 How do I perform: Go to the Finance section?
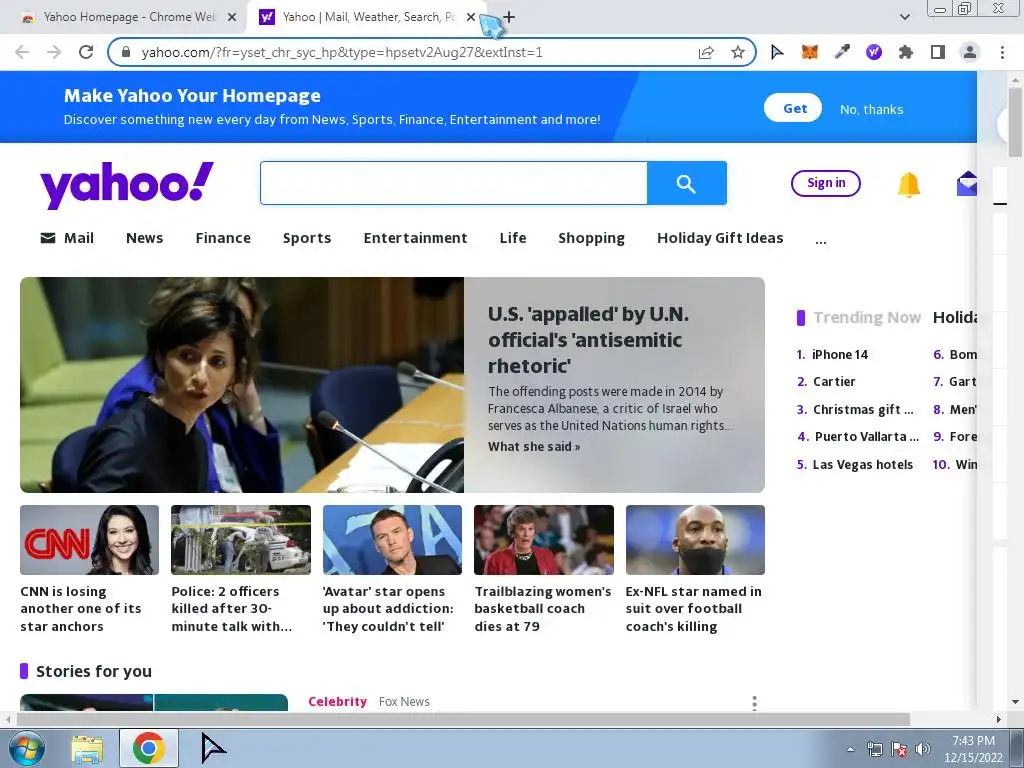point(223,238)
